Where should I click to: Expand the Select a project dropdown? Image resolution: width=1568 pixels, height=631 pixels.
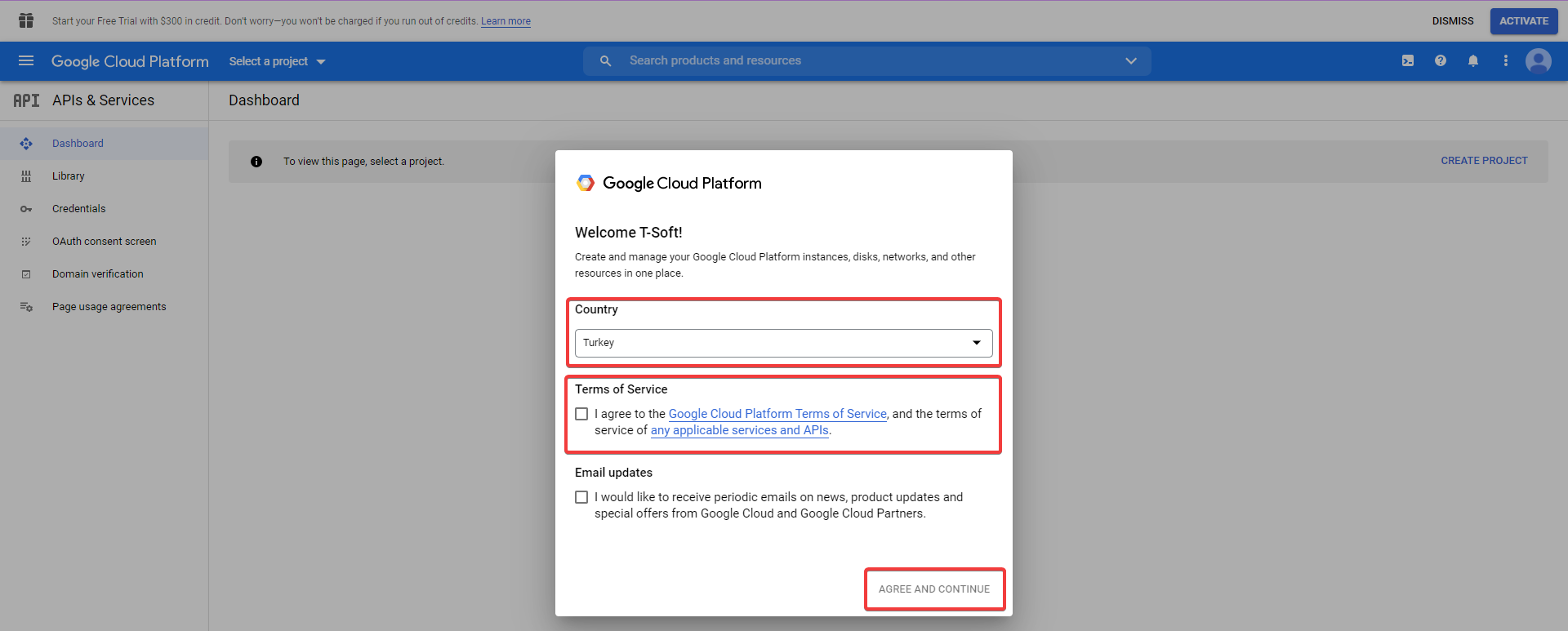pyautogui.click(x=277, y=61)
